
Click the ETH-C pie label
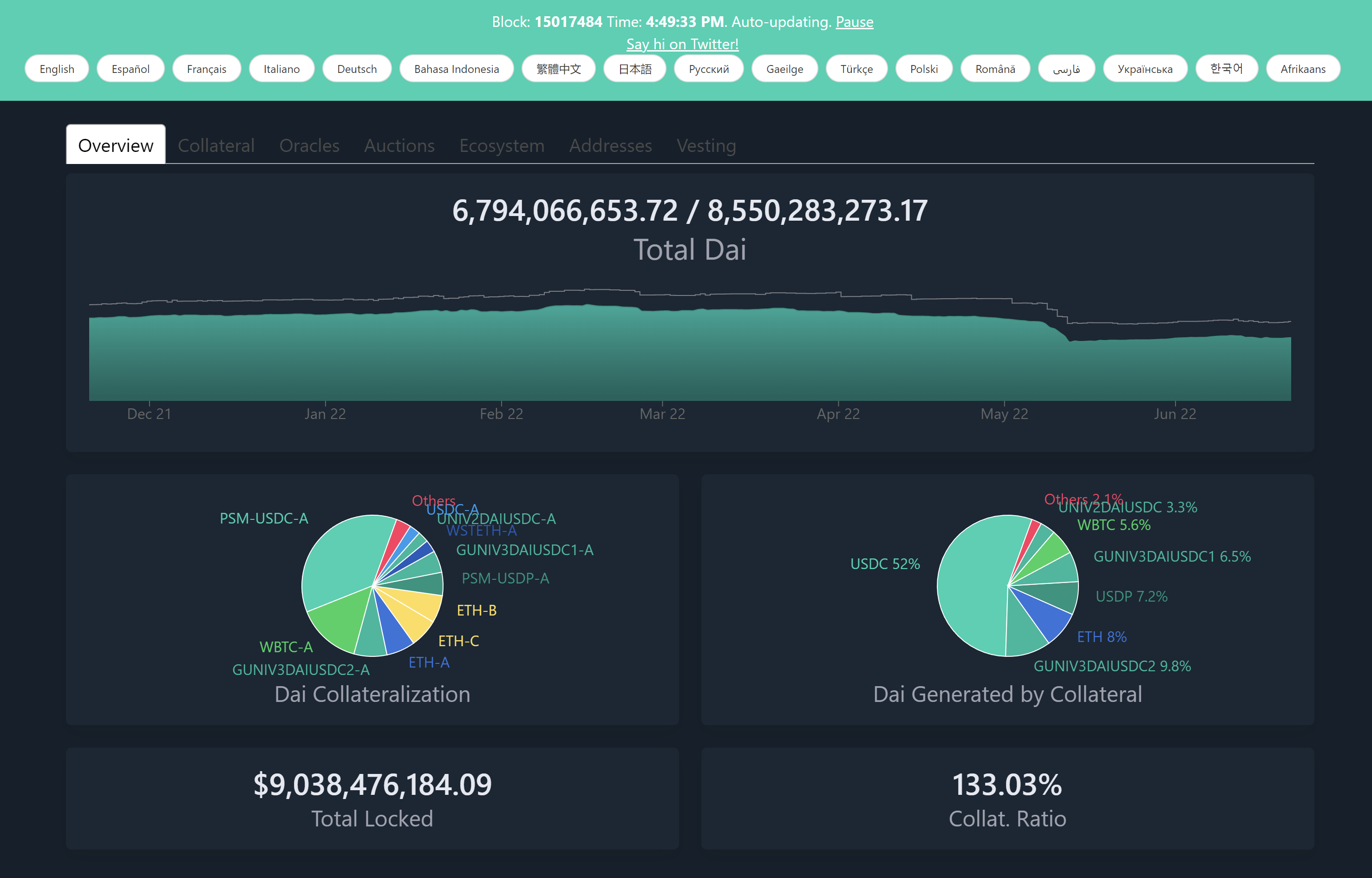click(x=458, y=641)
